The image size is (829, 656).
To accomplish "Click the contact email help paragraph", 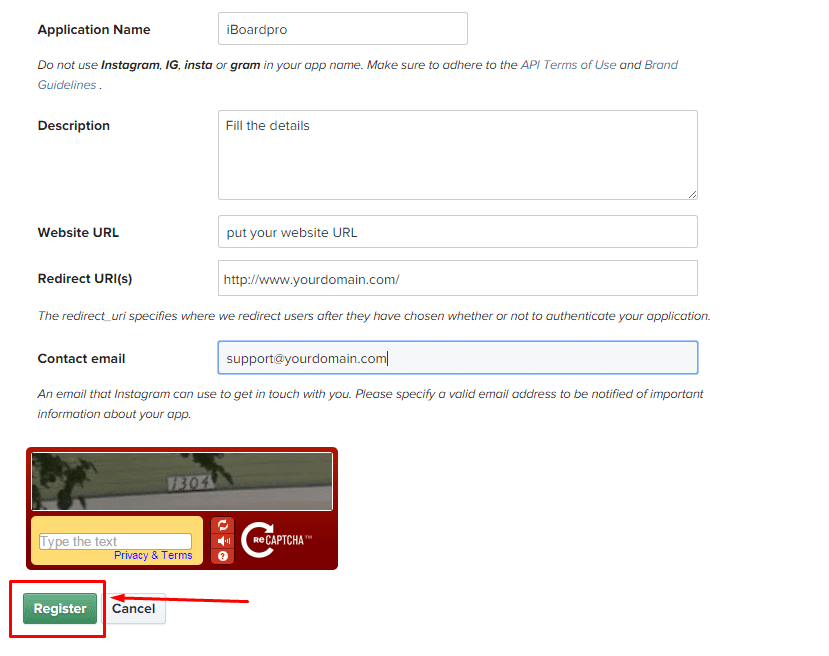I will pyautogui.click(x=370, y=404).
